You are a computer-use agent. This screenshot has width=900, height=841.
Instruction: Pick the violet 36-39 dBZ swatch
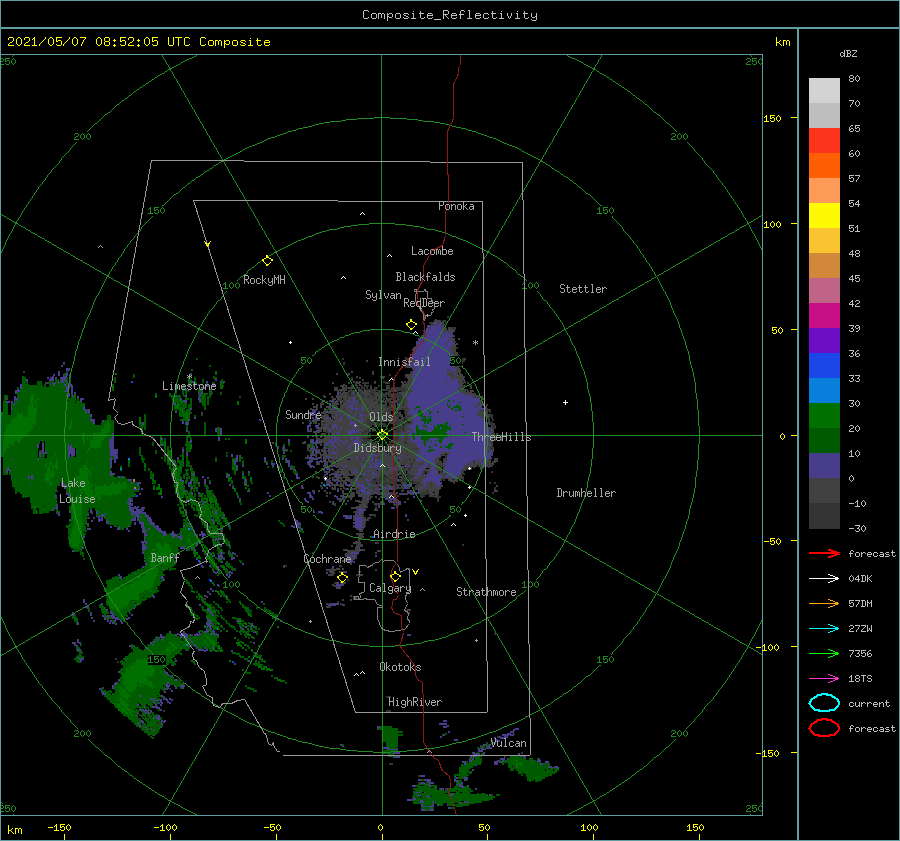coord(824,340)
